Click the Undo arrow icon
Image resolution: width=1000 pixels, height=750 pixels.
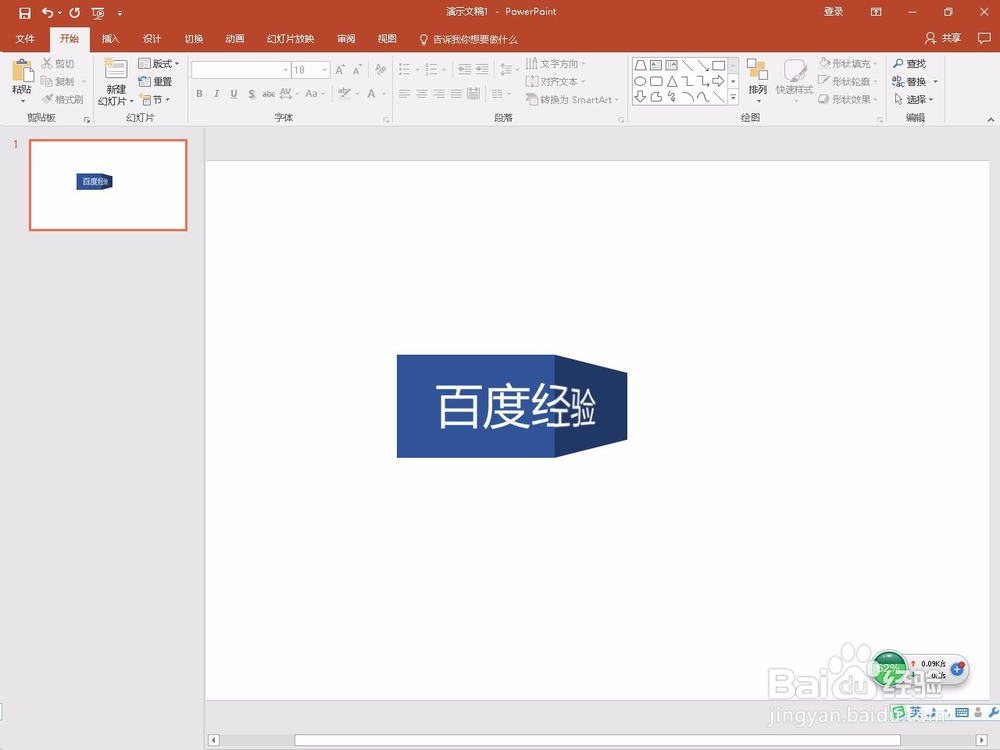(x=48, y=12)
